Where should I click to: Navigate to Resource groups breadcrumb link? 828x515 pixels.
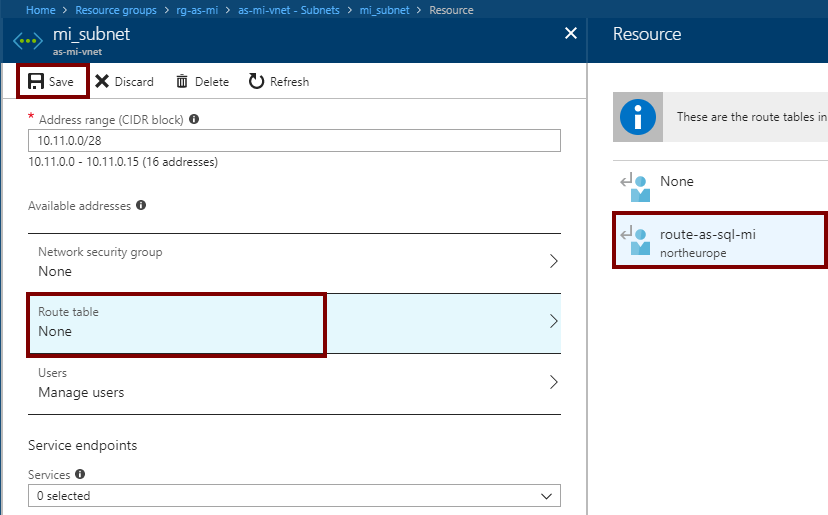click(116, 10)
